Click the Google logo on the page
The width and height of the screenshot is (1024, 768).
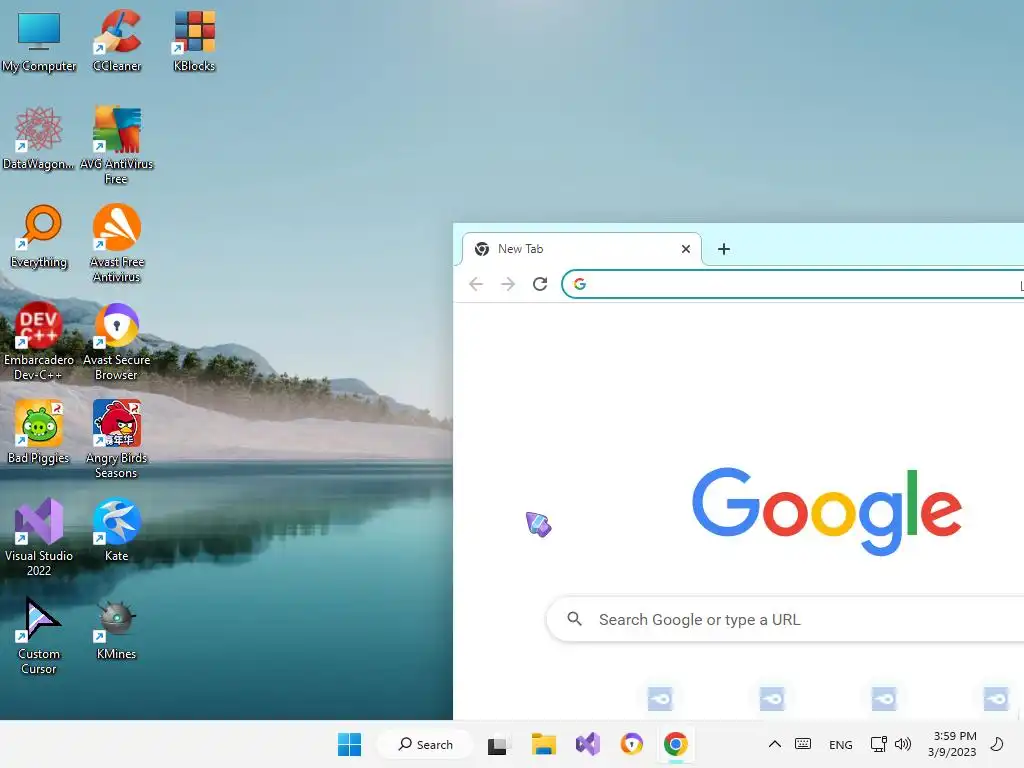827,511
